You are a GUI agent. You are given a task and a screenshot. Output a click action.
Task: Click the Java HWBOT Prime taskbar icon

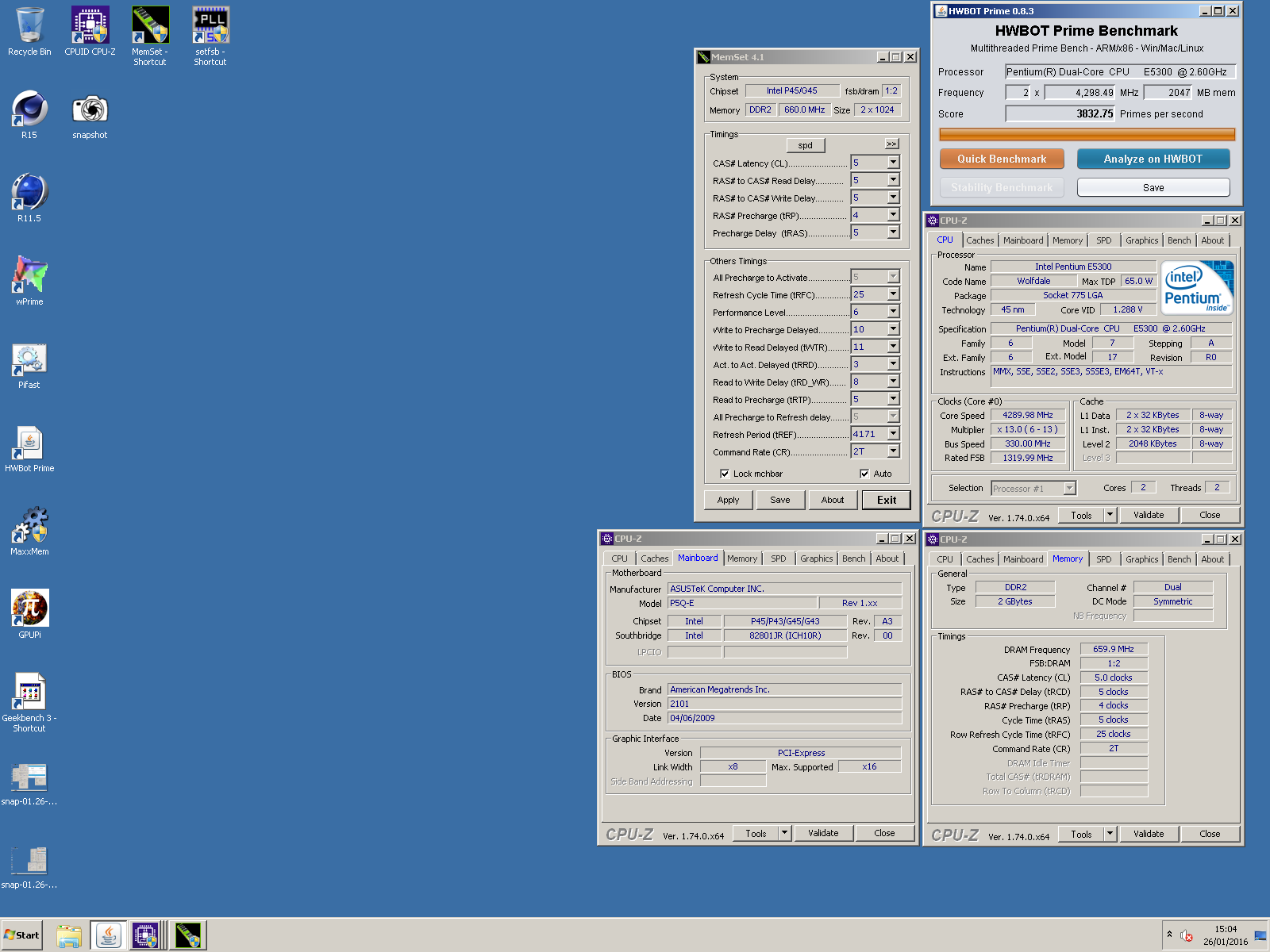point(109,935)
